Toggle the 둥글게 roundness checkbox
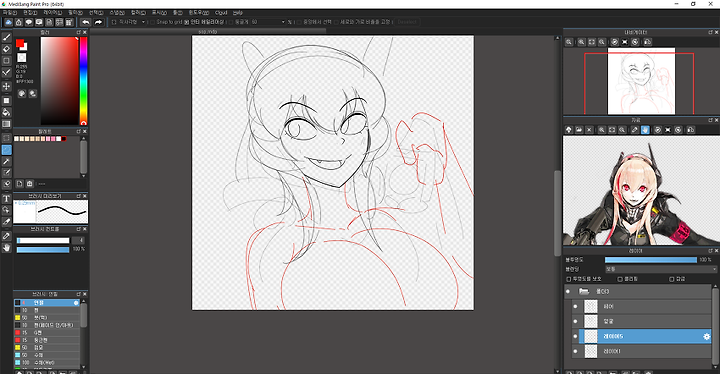The image size is (720, 374). click(231, 22)
